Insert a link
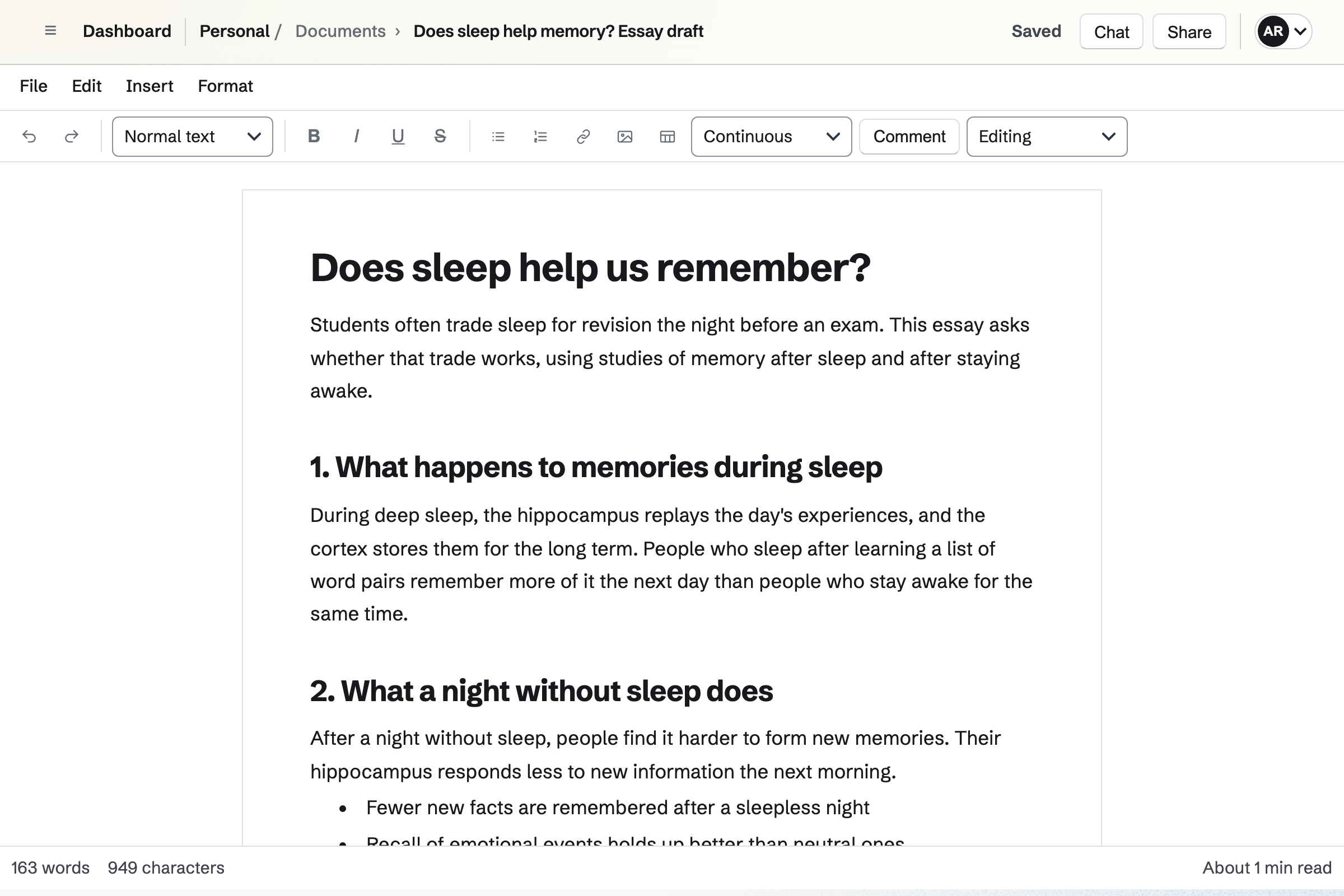The width and height of the screenshot is (1344, 896). [583, 137]
